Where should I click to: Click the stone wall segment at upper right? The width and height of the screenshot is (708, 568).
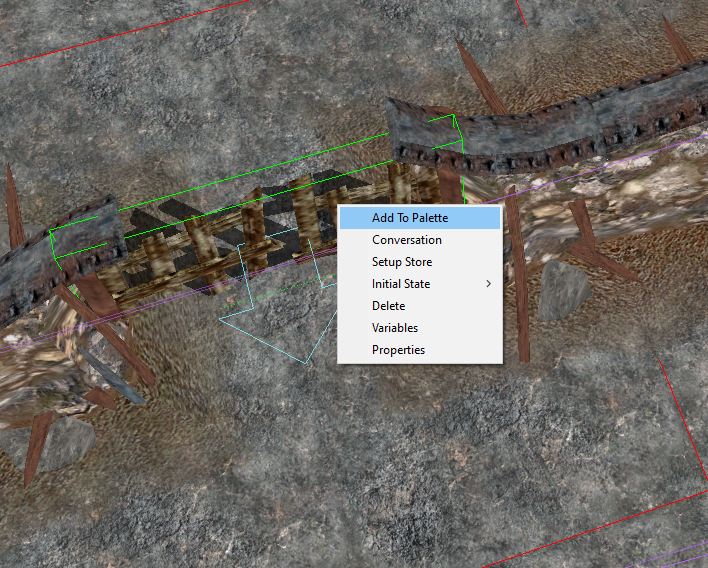pyautogui.click(x=560, y=125)
